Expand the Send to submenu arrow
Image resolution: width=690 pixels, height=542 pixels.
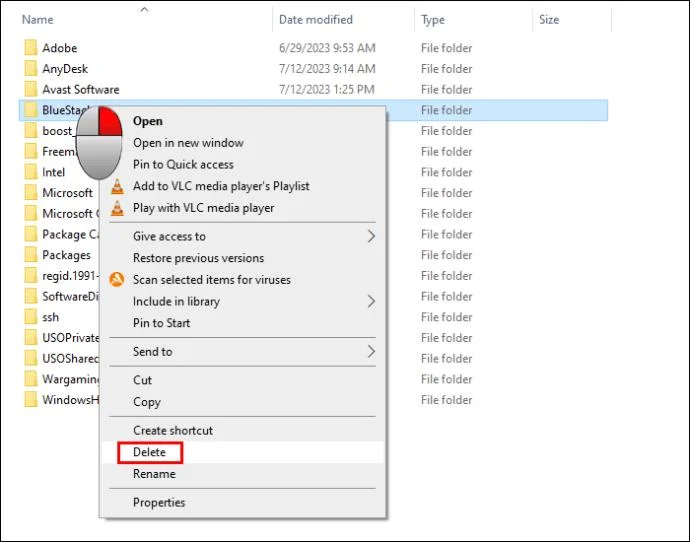coord(371,352)
